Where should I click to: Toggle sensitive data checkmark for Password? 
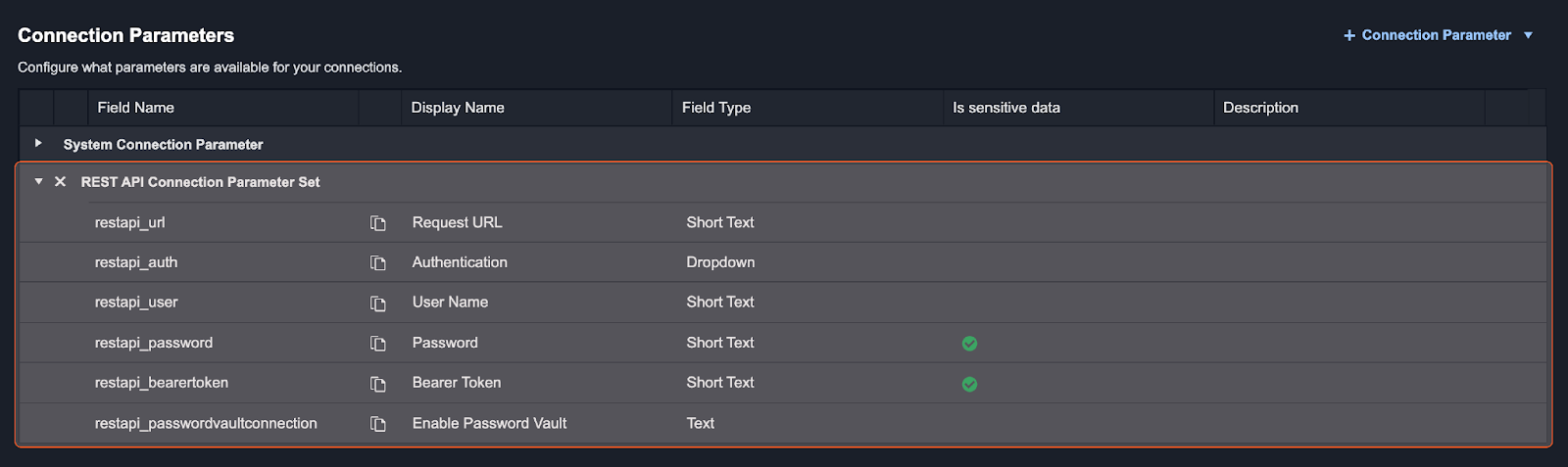coord(969,344)
